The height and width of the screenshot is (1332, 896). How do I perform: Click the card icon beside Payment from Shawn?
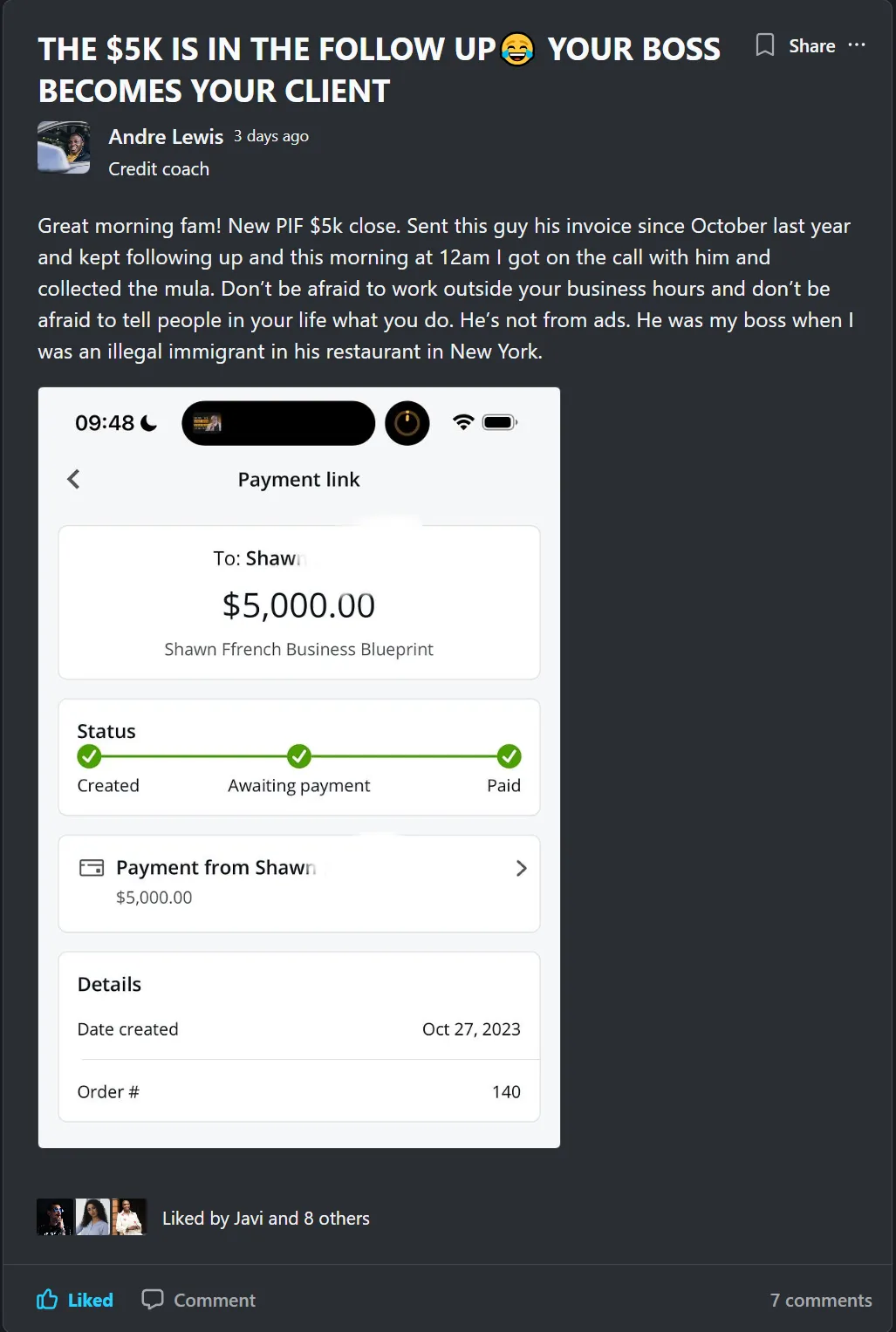click(92, 868)
